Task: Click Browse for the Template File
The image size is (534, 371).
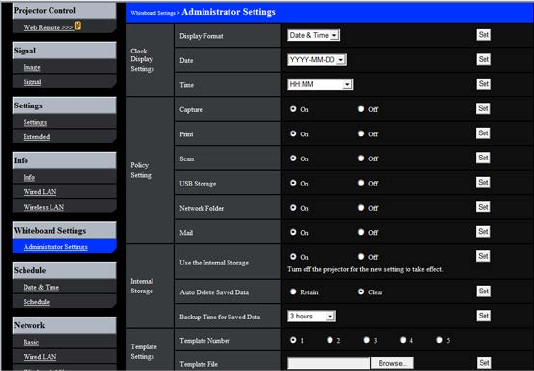Action: click(392, 363)
